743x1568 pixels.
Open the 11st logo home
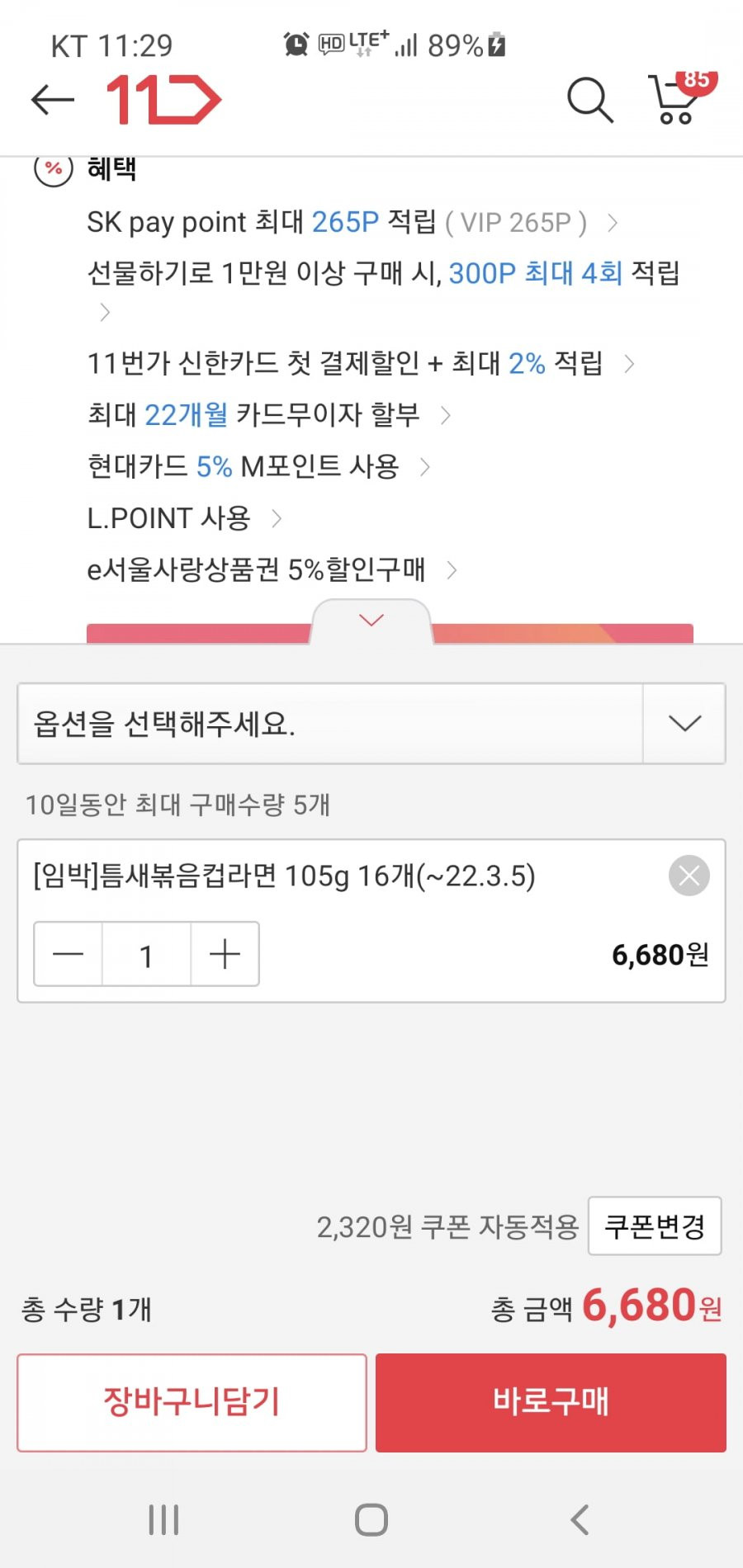click(163, 100)
